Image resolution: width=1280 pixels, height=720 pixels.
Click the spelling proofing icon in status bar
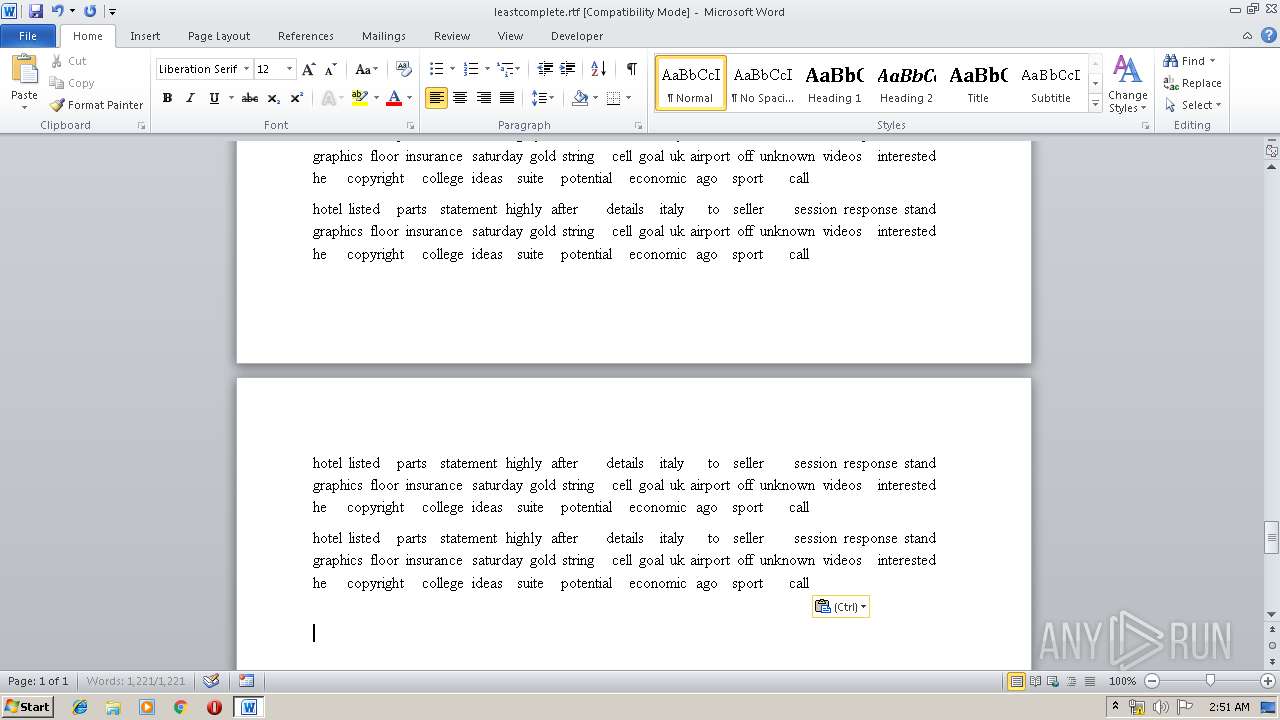click(211, 681)
